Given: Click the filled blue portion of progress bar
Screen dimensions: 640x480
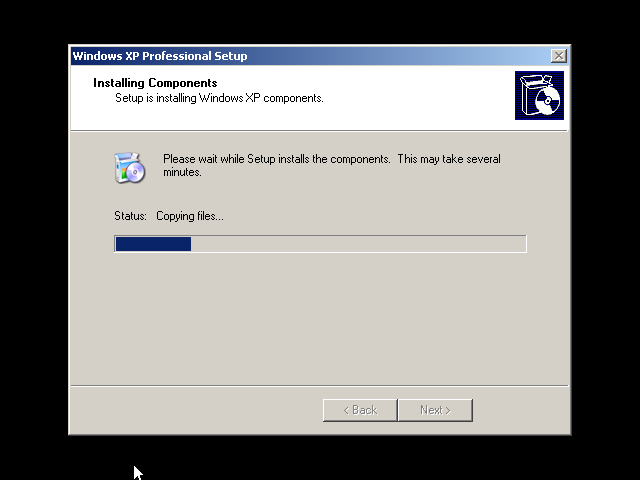Looking at the screenshot, I should pyautogui.click(x=153, y=244).
